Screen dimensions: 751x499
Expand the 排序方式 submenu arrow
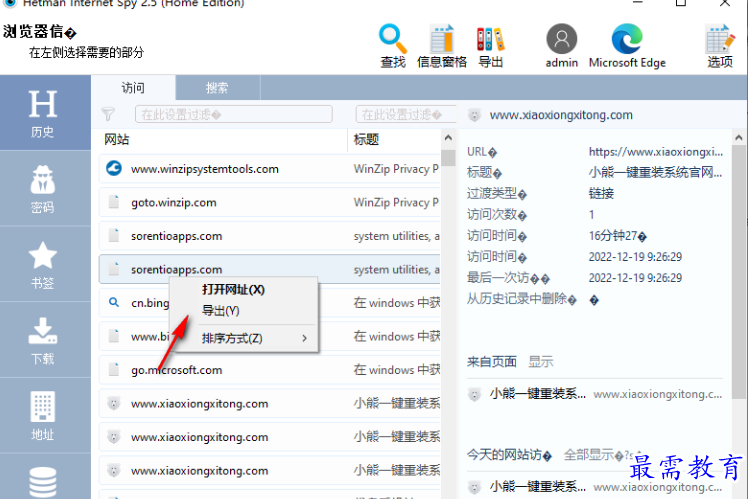[x=305, y=338]
